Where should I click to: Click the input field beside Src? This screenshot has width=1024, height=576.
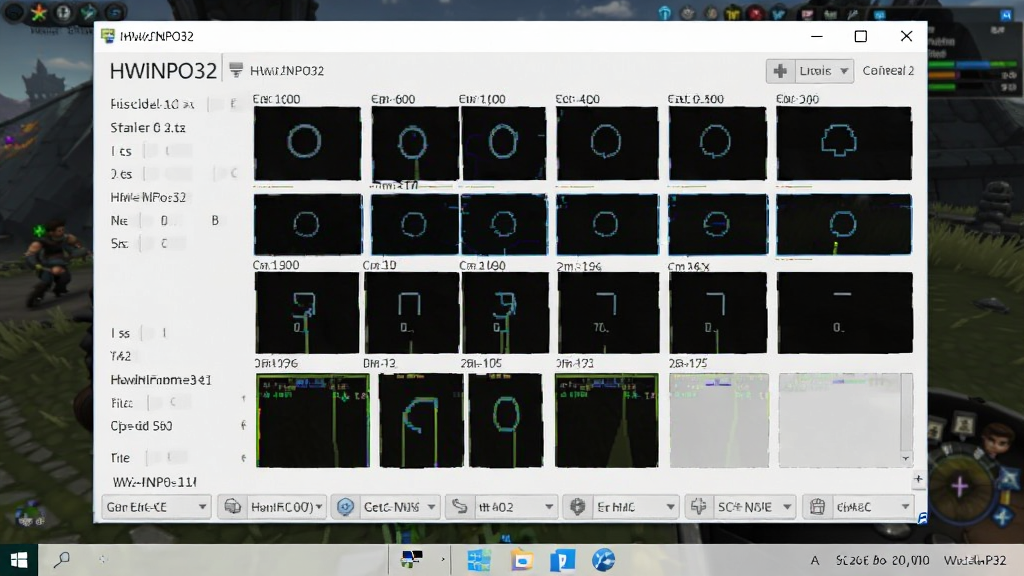click(164, 244)
